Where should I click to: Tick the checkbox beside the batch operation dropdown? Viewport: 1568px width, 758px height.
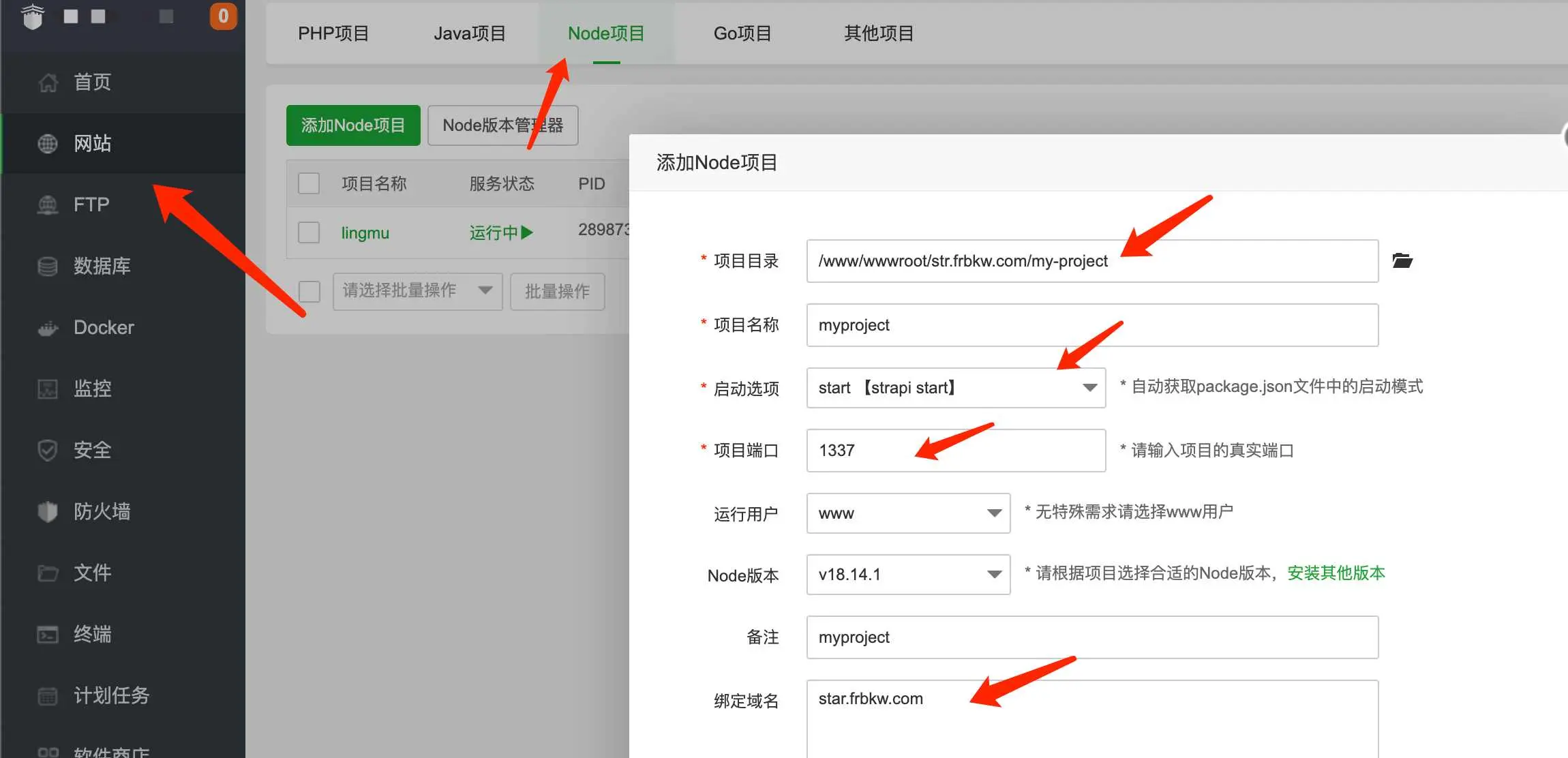point(310,292)
